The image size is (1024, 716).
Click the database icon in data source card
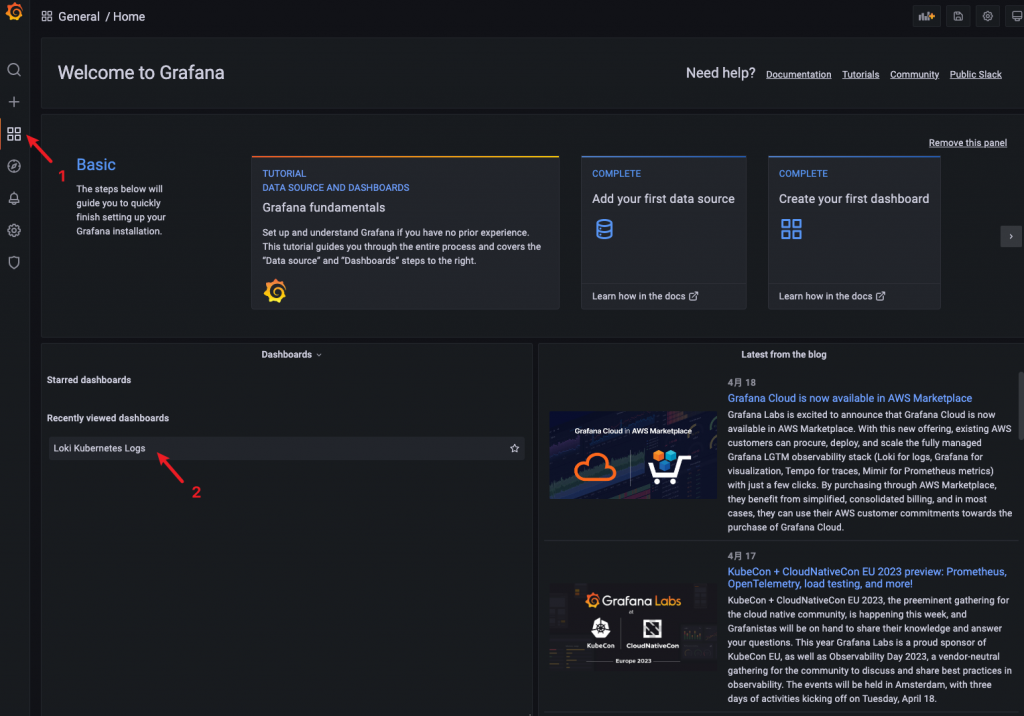click(x=604, y=229)
